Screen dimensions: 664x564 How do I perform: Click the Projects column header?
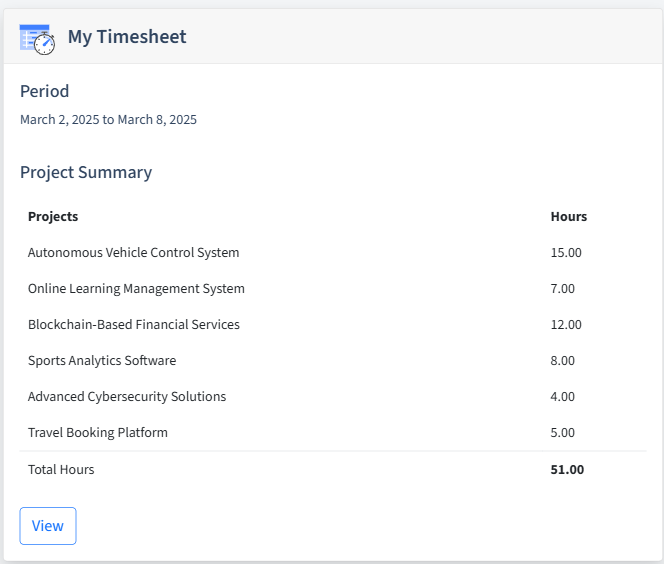53,216
